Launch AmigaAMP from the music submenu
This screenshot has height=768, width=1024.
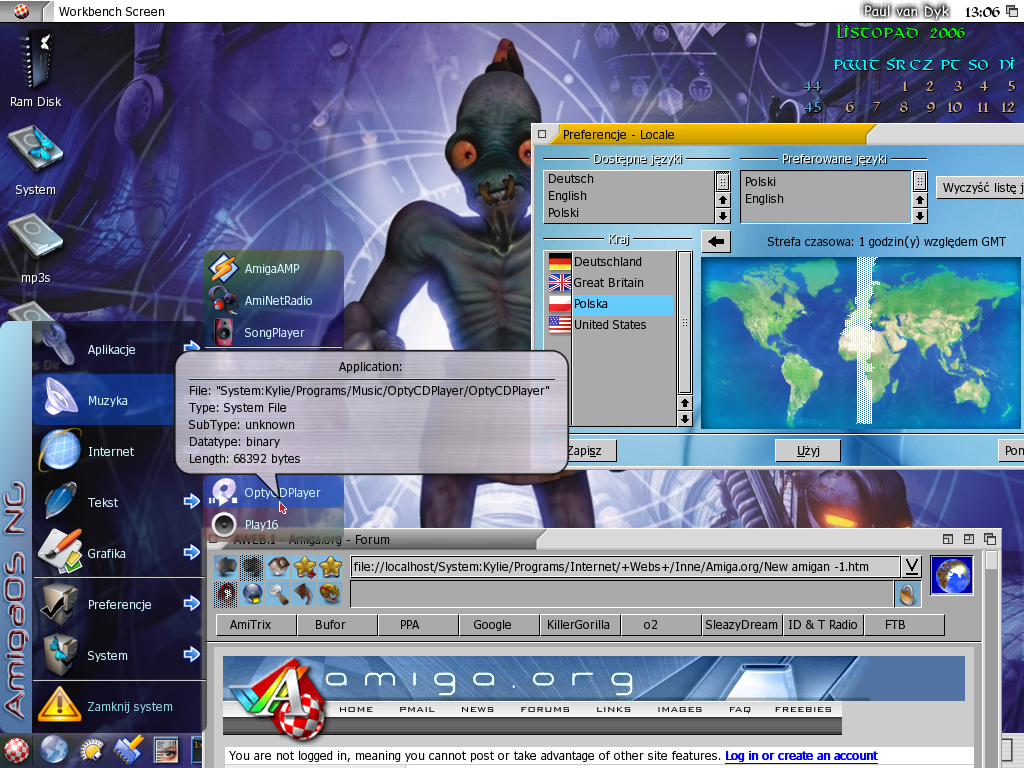click(273, 268)
